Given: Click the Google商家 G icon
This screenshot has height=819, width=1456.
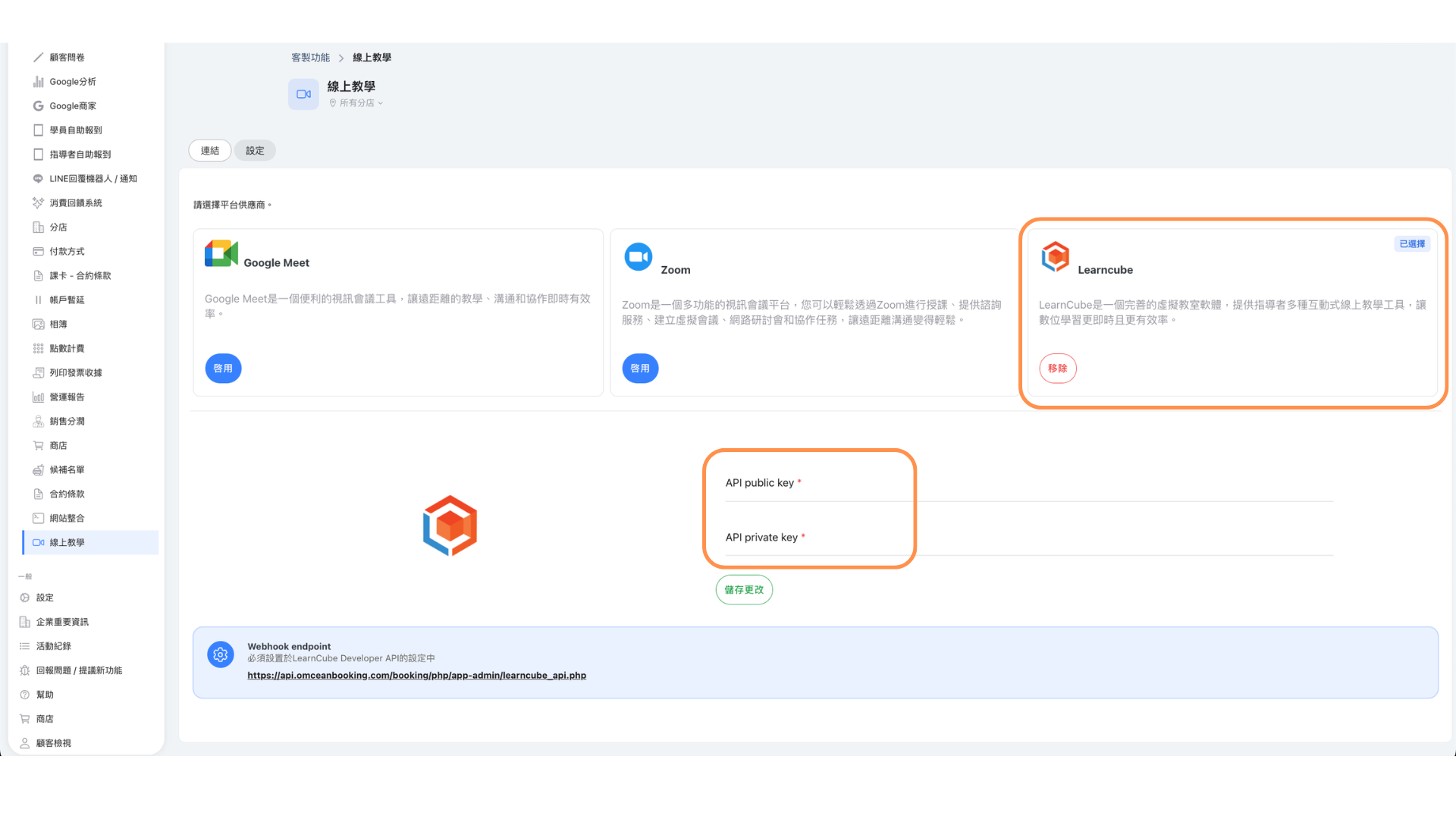Looking at the screenshot, I should tap(38, 106).
